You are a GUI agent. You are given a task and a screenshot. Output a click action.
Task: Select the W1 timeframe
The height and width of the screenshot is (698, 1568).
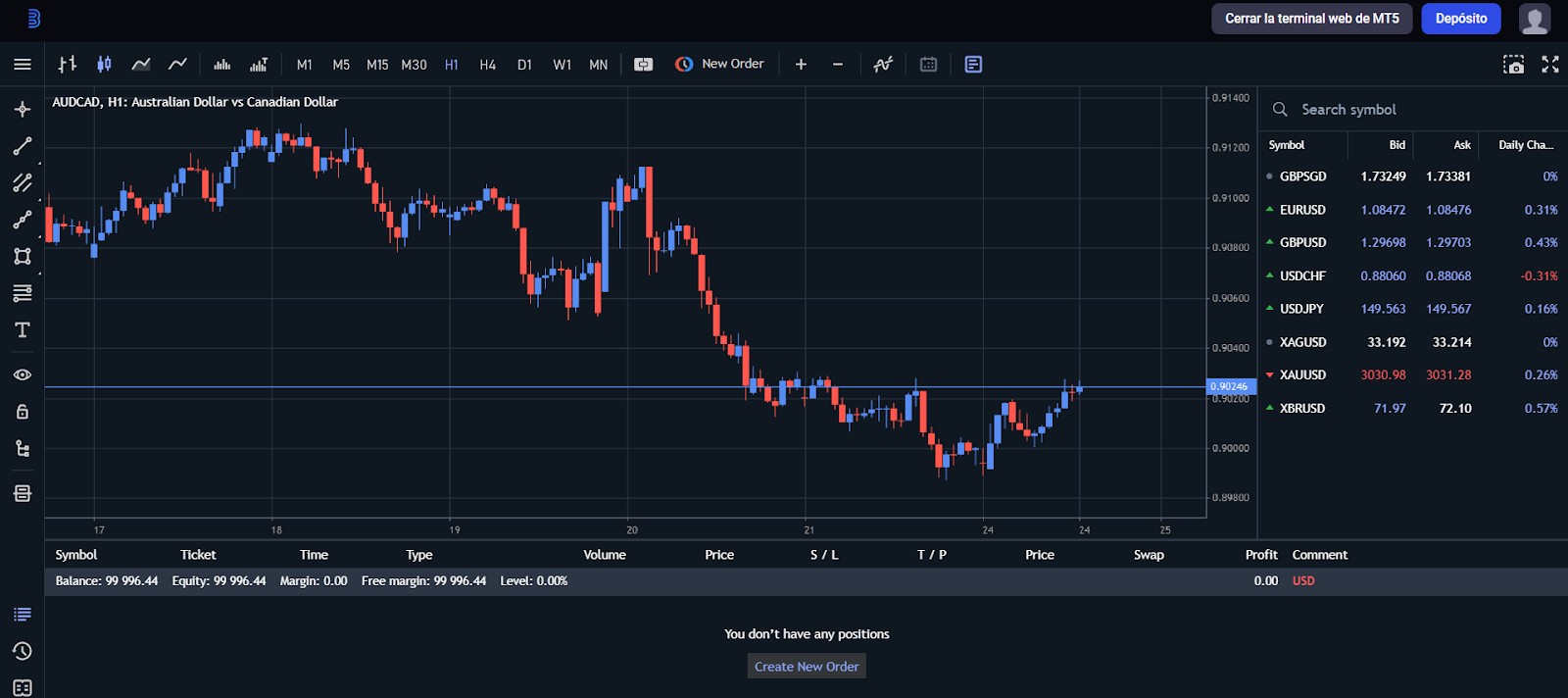point(562,65)
